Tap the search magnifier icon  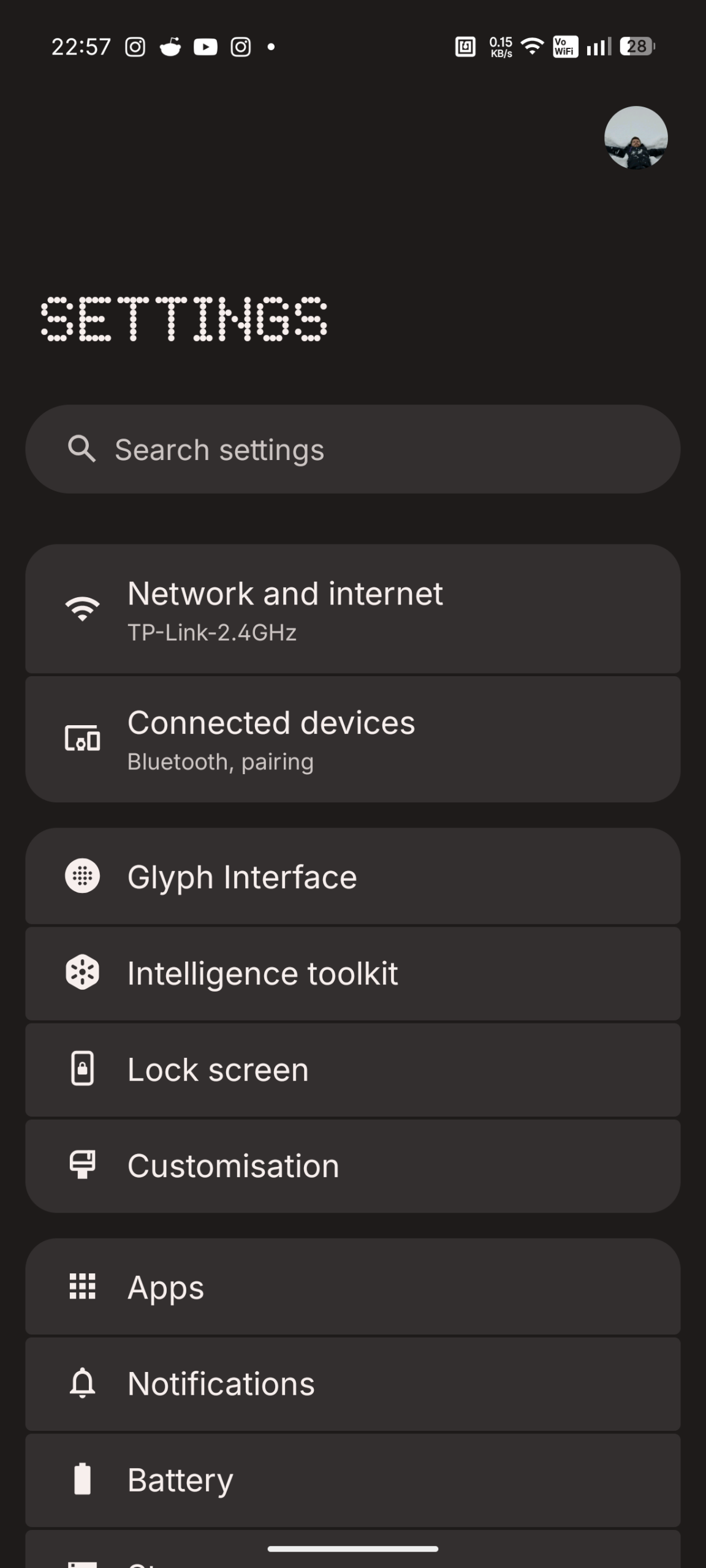pos(82,449)
